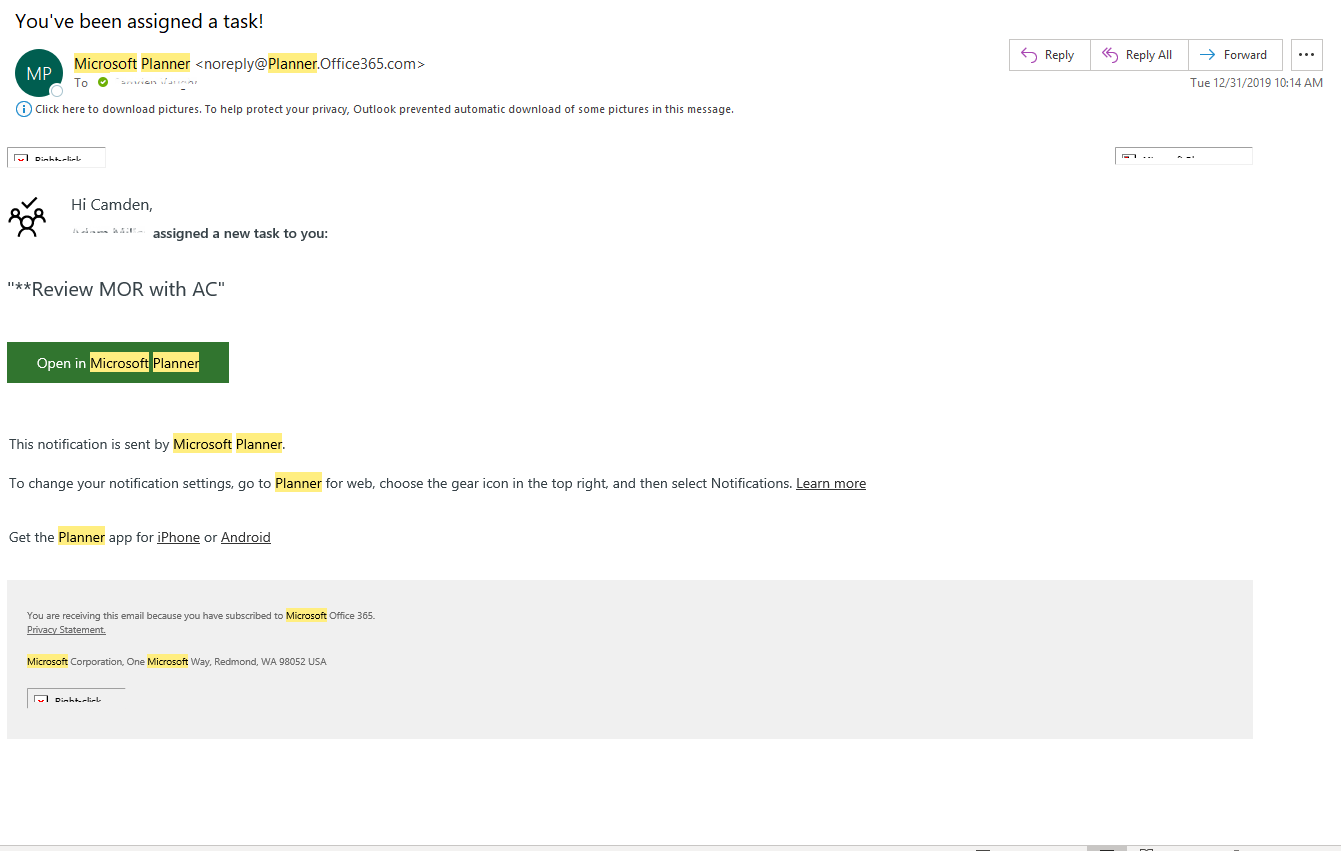Click the Reply arrow icon
Screen dimensions: 1341x851
click(x=1029, y=55)
